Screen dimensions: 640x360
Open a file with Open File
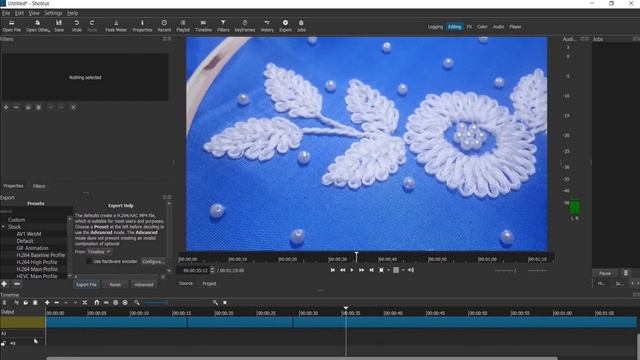11,26
